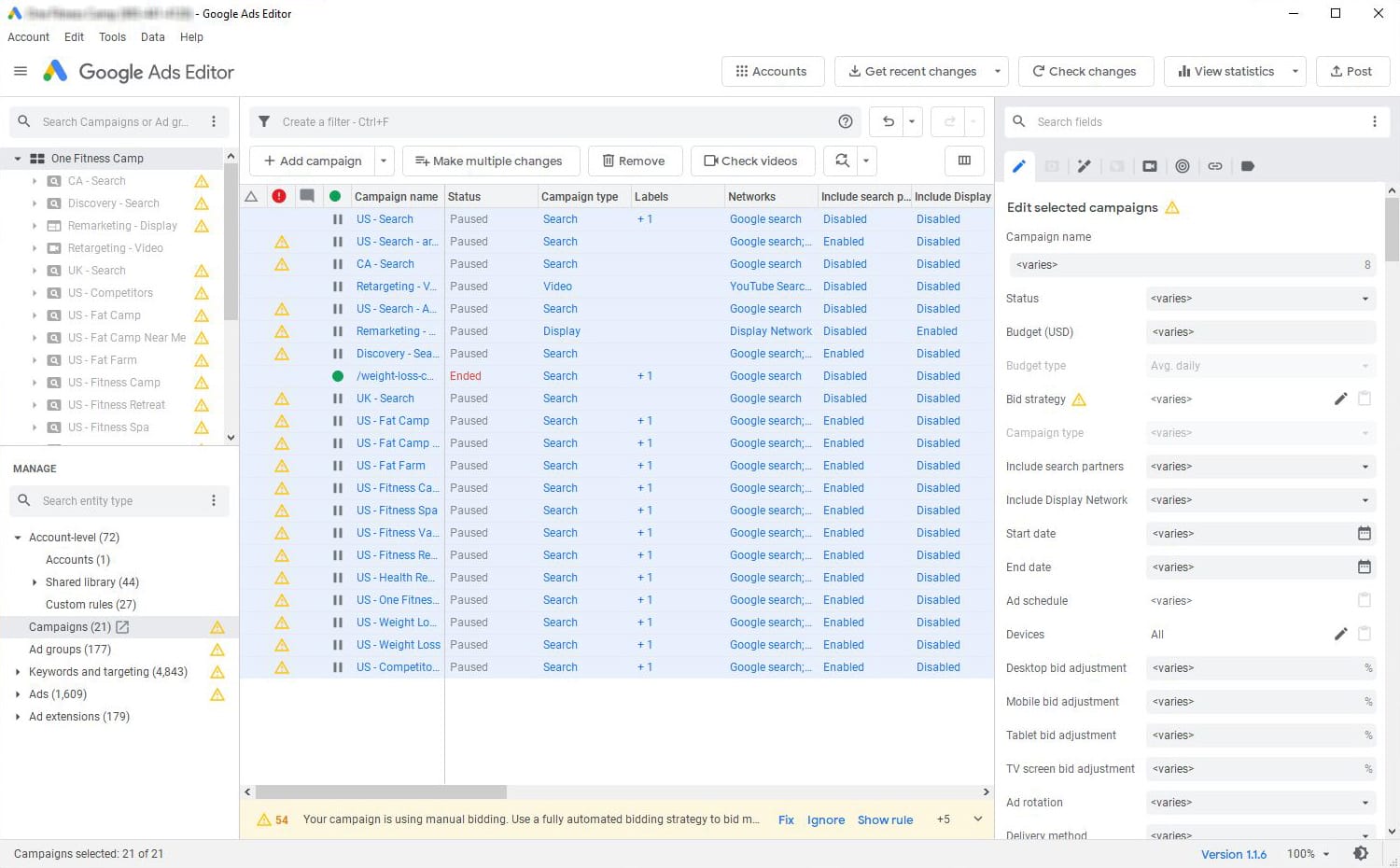
Task: Open the 100% zoom dropdown
Action: [1309, 853]
